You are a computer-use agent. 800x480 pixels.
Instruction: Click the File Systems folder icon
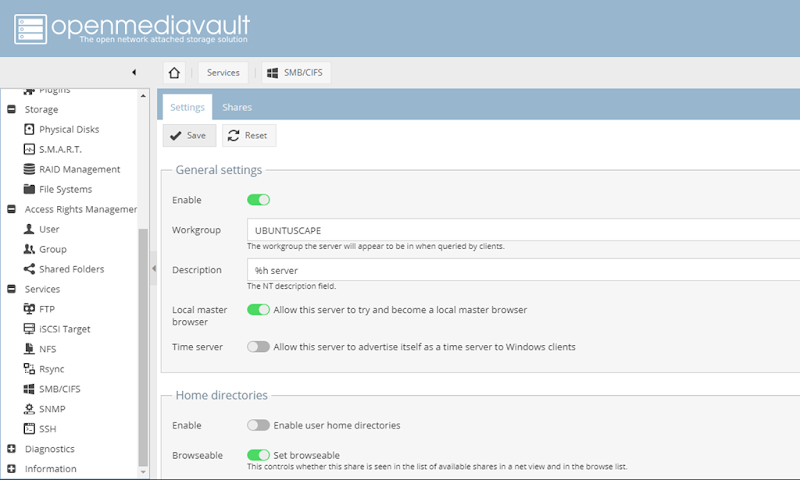click(x=29, y=189)
